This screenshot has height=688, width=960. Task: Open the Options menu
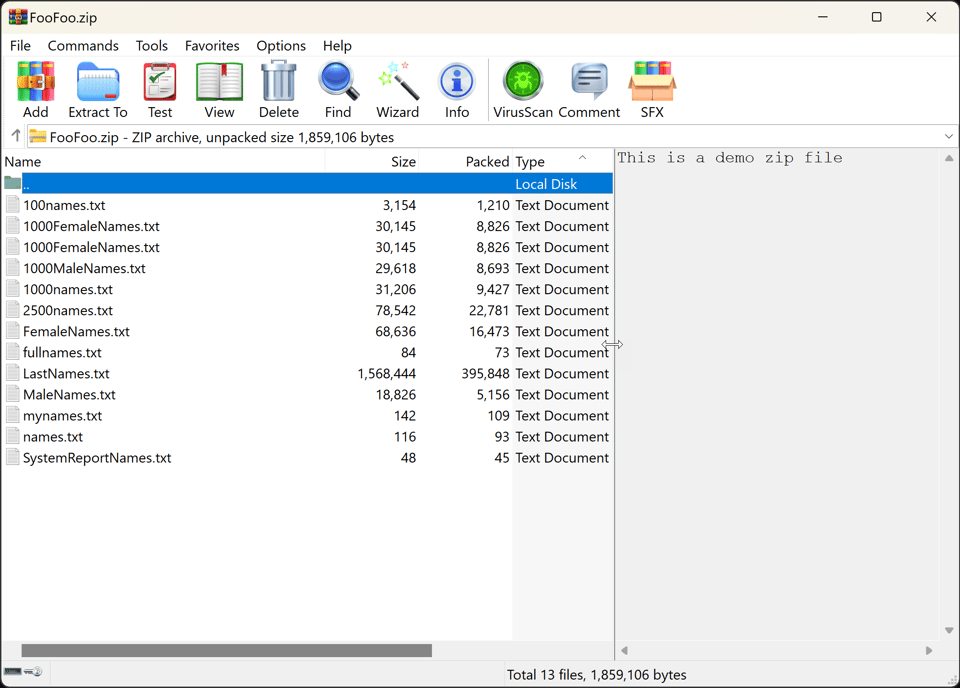point(281,46)
